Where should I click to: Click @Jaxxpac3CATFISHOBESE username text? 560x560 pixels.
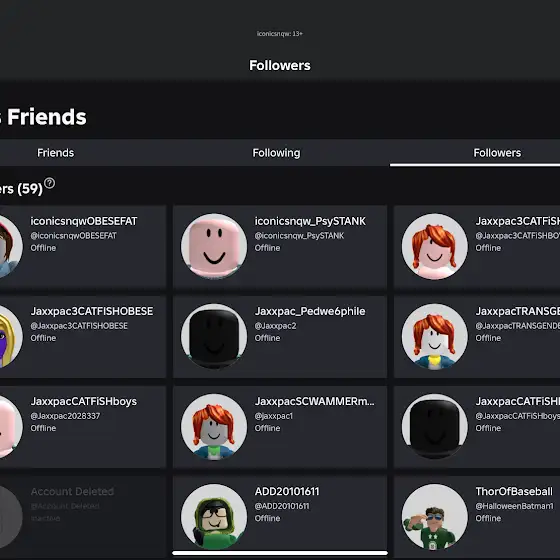click(79, 326)
